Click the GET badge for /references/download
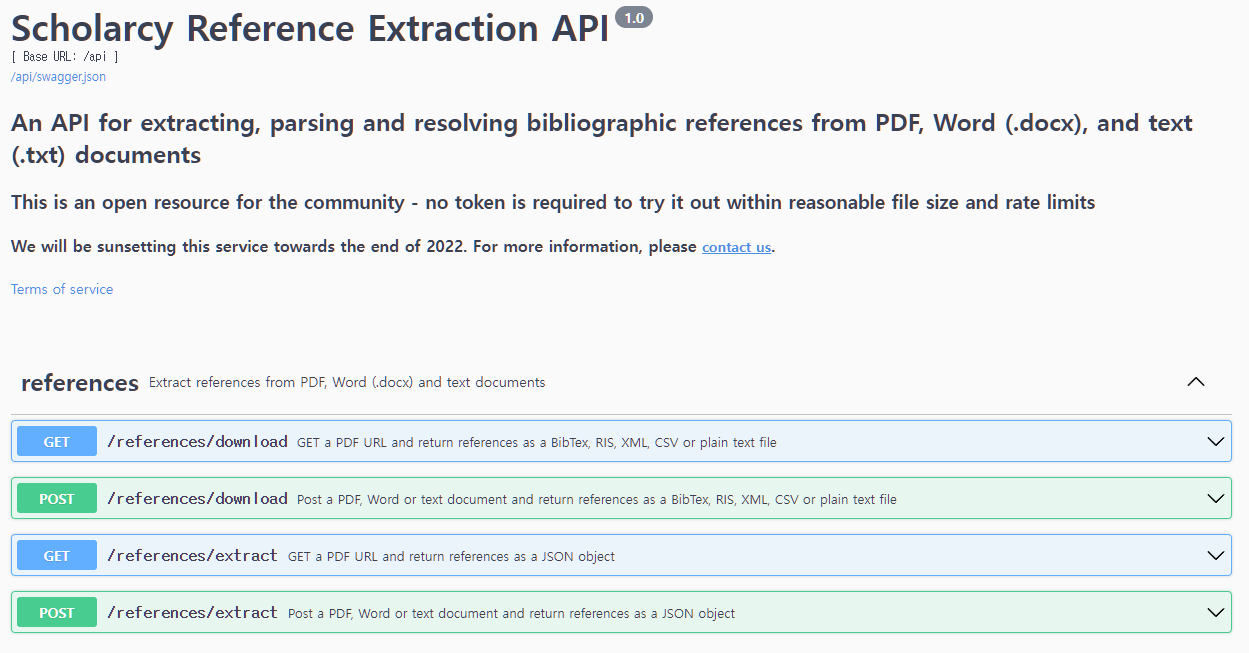 tap(57, 441)
